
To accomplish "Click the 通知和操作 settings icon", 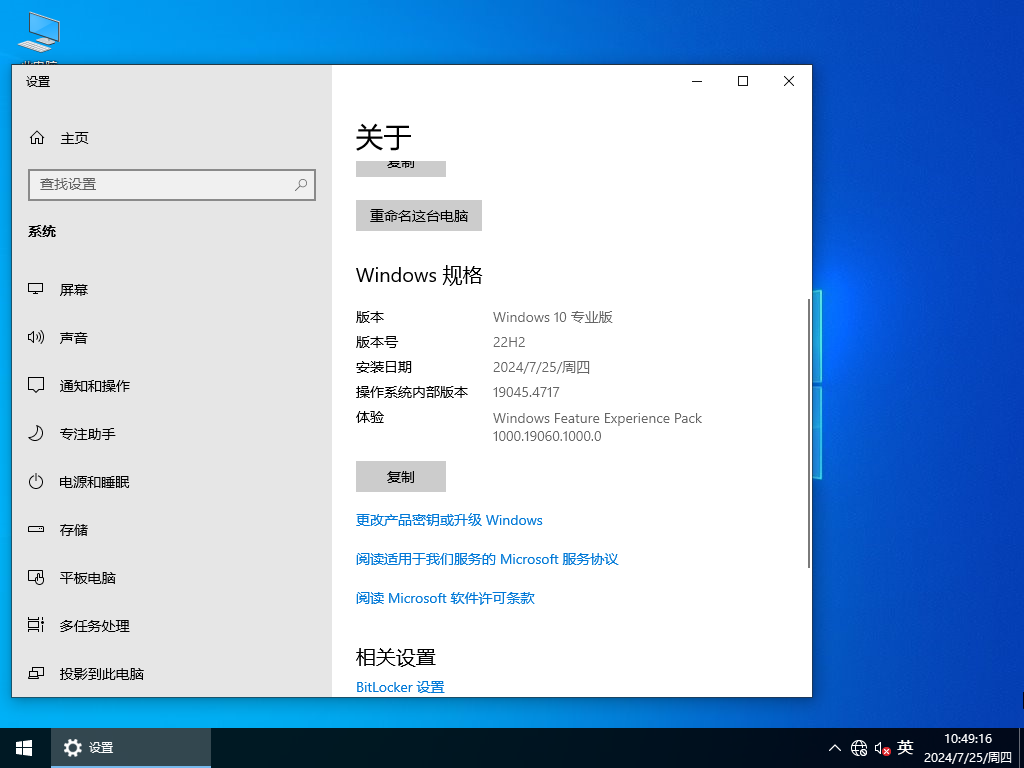I will tap(37, 385).
